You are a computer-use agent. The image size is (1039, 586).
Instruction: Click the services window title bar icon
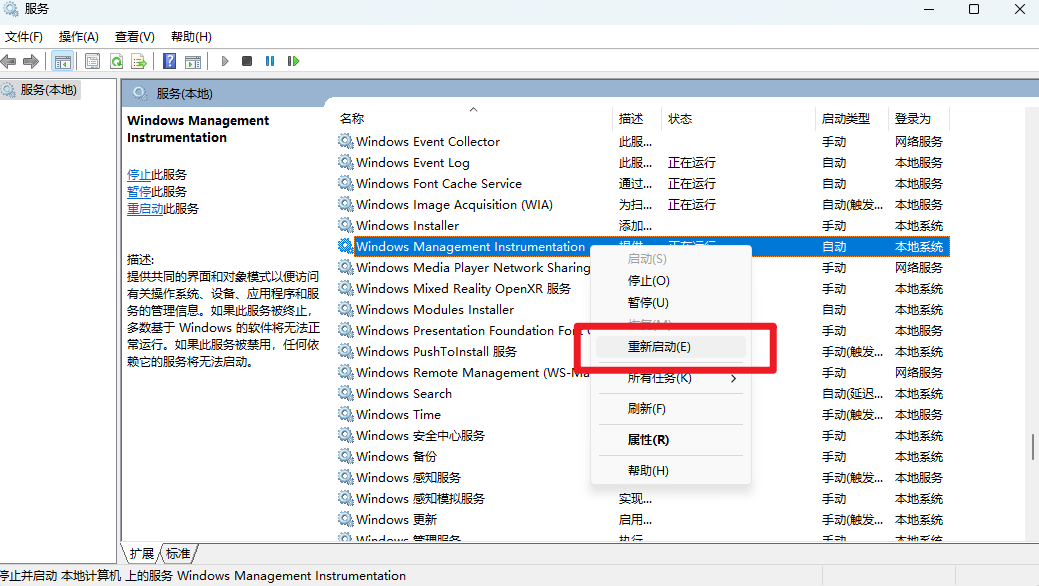point(11,9)
